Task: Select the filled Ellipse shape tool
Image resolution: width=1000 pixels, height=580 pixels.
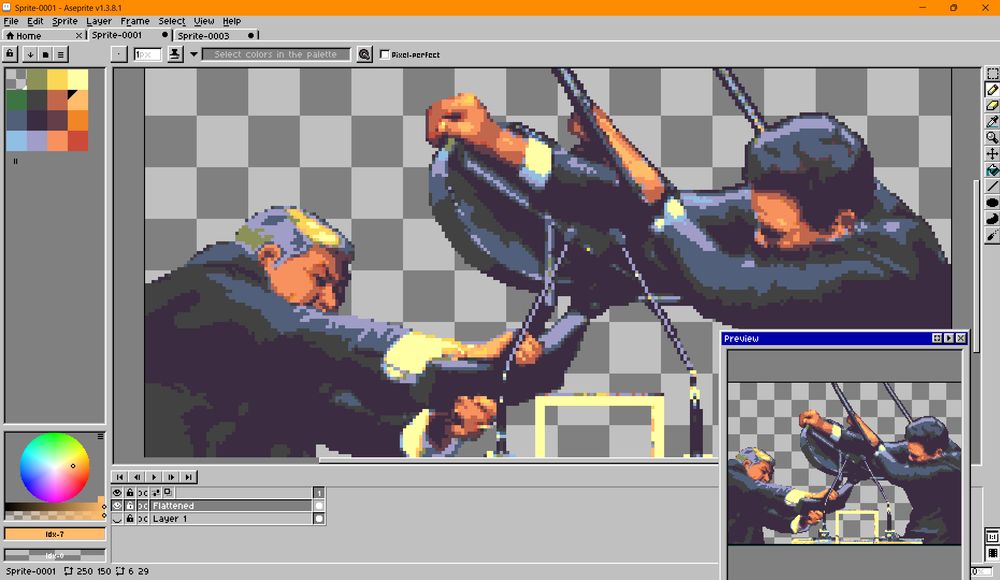Action: pos(992,203)
